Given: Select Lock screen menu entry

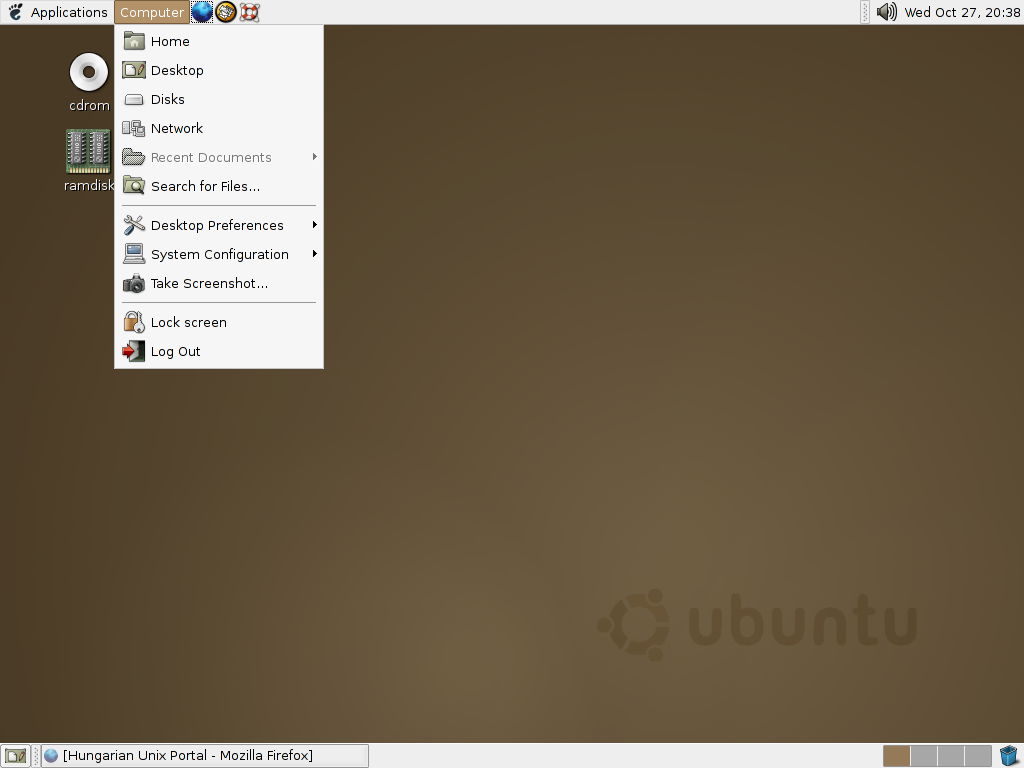Looking at the screenshot, I should point(219,322).
